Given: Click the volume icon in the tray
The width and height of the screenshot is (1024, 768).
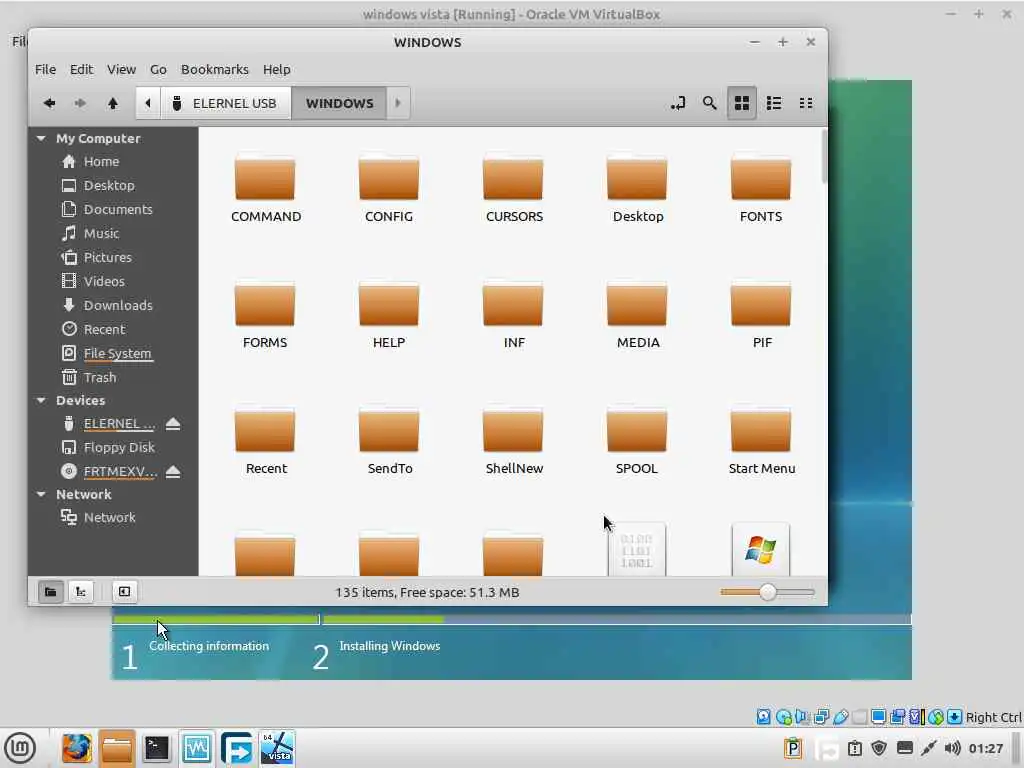Looking at the screenshot, I should coord(953,748).
